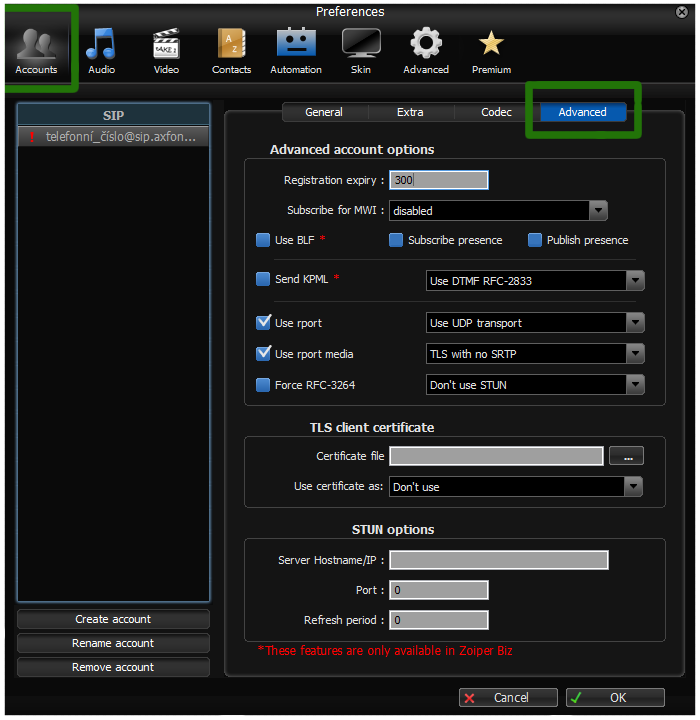
Task: Open the Automation preferences section
Action: point(296,50)
